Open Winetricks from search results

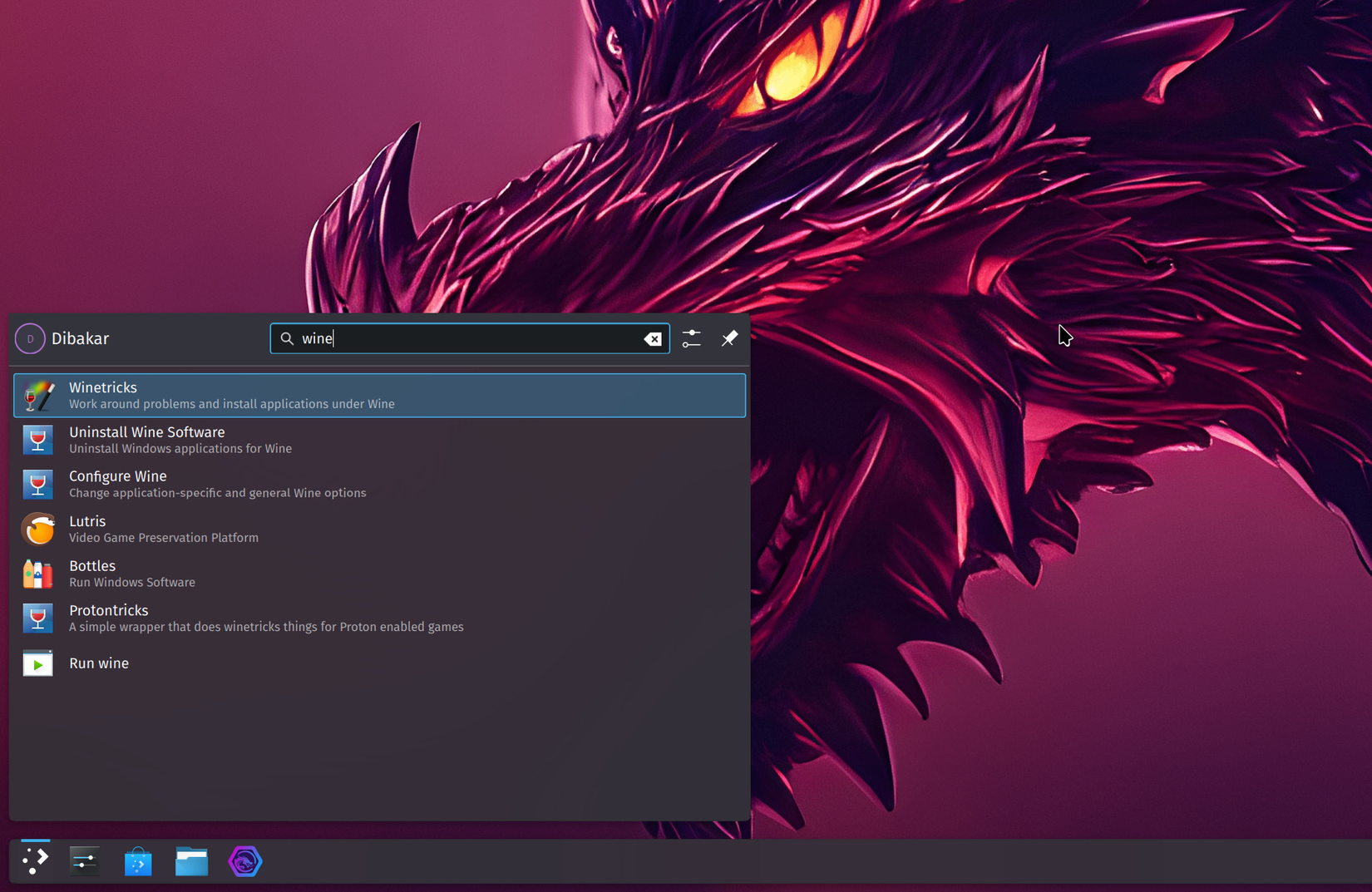(x=379, y=395)
